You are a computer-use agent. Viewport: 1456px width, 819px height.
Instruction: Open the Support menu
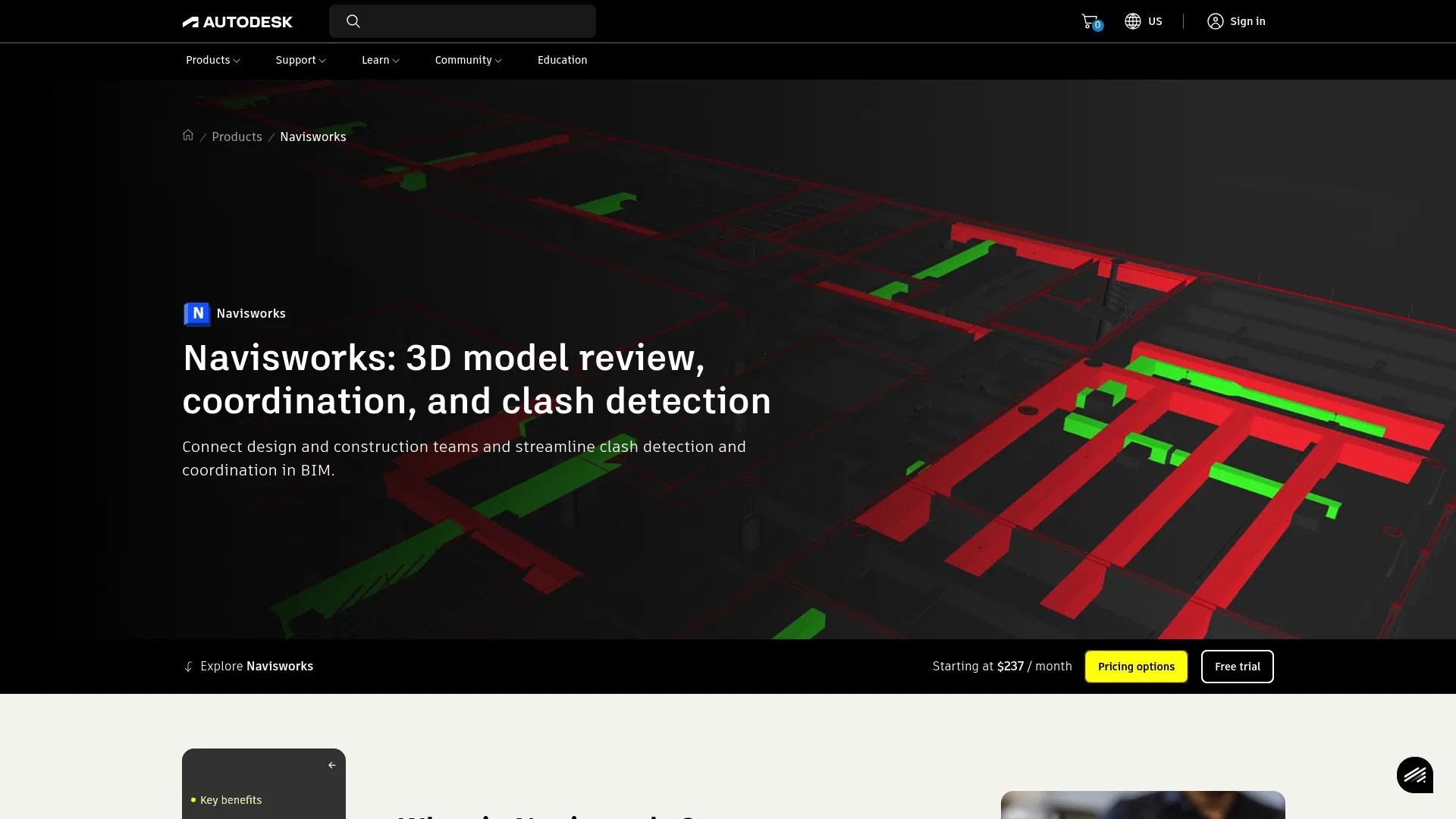[x=301, y=60]
